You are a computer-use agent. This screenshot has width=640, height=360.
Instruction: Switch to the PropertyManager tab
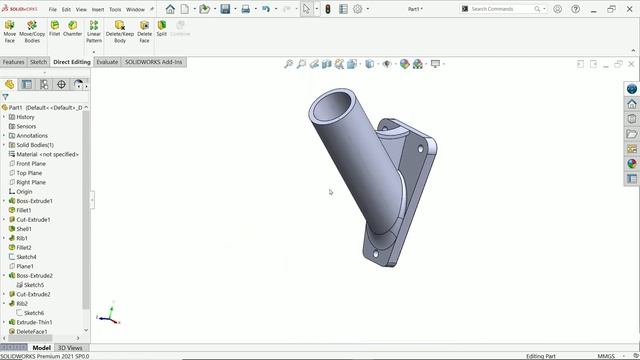(27, 84)
